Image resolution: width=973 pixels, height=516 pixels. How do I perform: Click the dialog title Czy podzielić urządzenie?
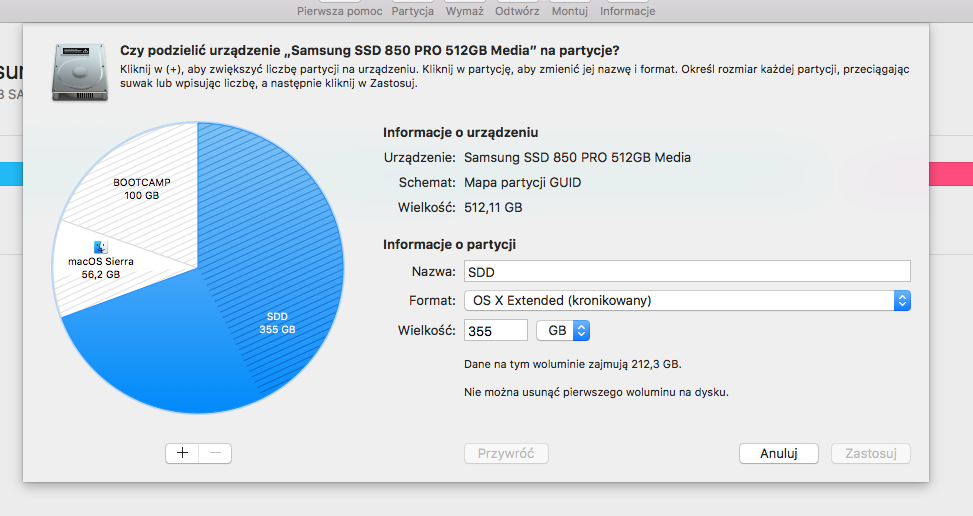tap(370, 51)
